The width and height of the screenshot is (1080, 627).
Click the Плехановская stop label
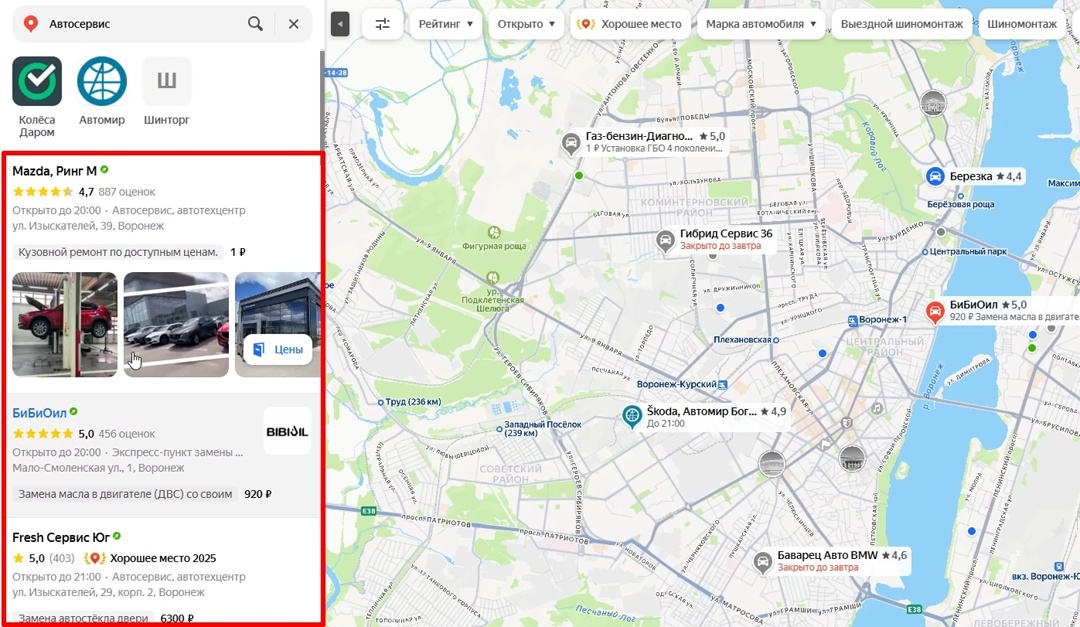742,340
